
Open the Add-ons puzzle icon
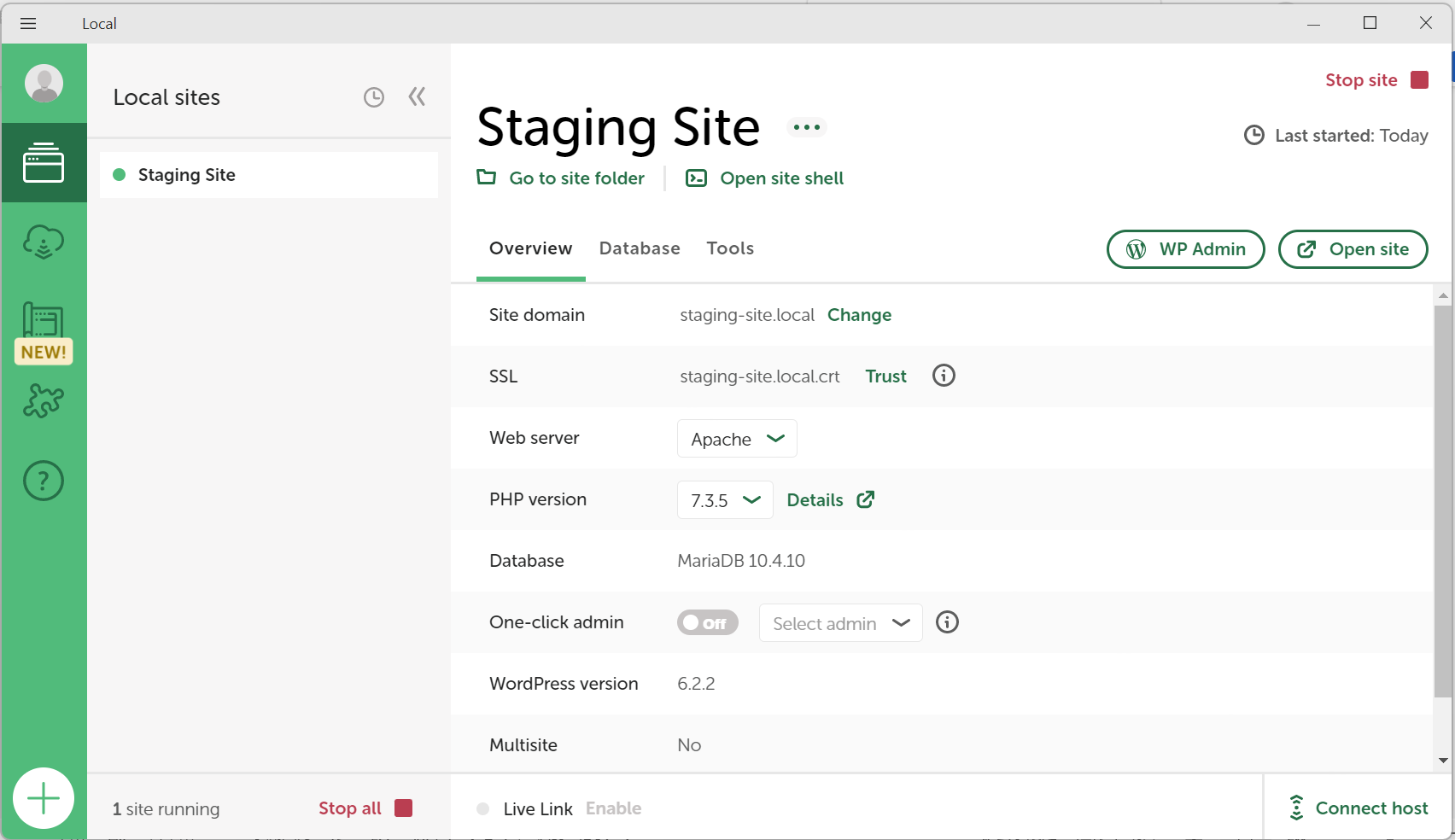point(44,400)
